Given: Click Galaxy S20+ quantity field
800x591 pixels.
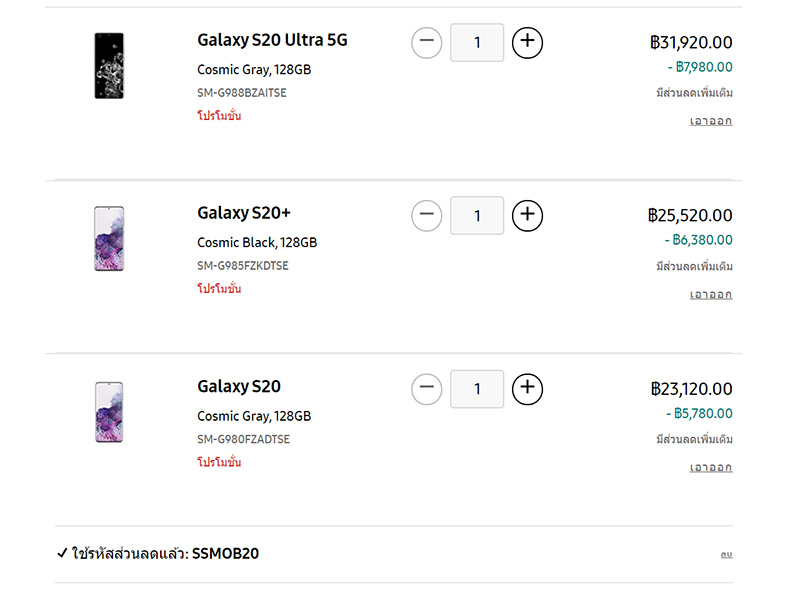Looking at the screenshot, I should tap(477, 216).
